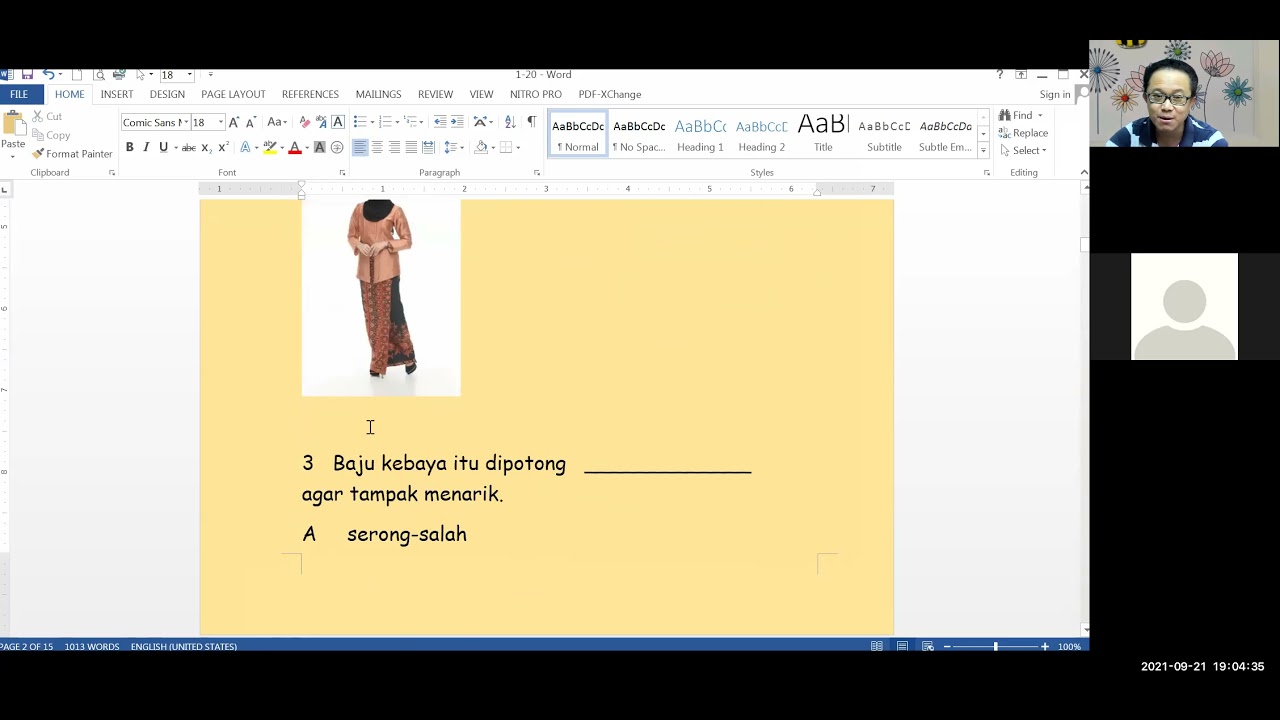Zoom in using the plus button
Image resolution: width=1280 pixels, height=720 pixels.
click(1045, 646)
